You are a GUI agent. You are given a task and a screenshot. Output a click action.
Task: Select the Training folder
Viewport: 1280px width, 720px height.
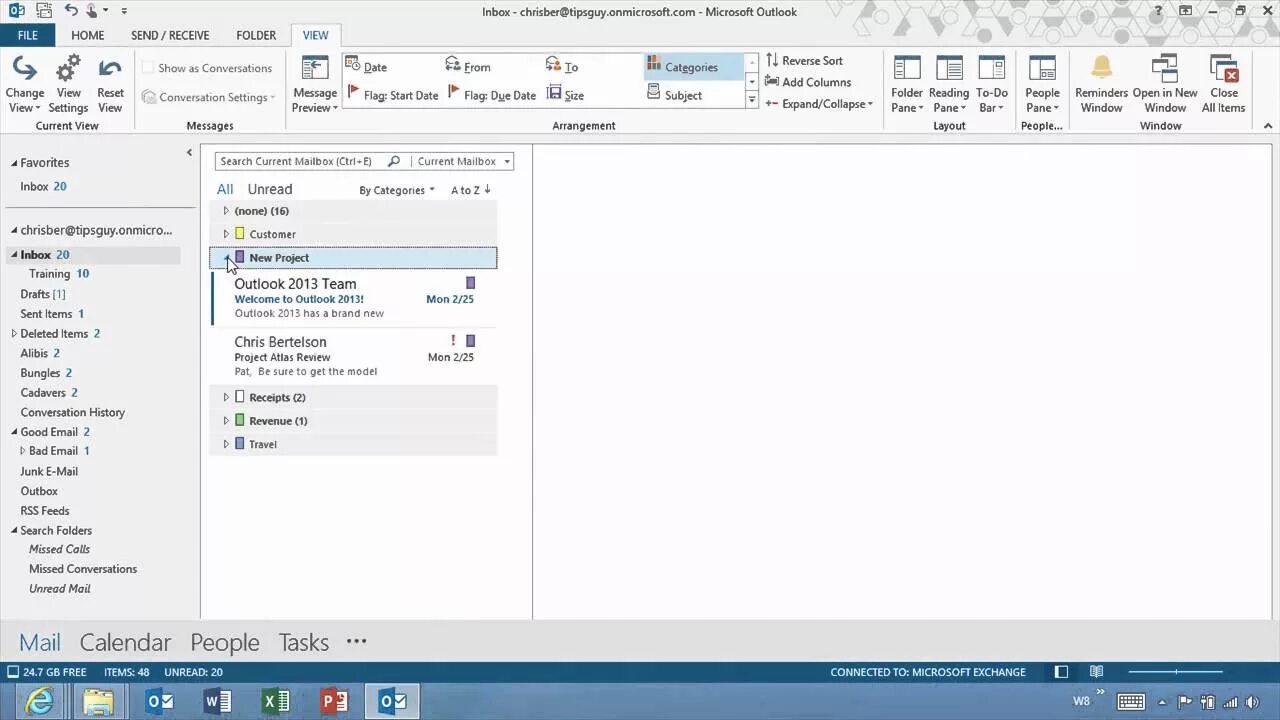(x=49, y=274)
